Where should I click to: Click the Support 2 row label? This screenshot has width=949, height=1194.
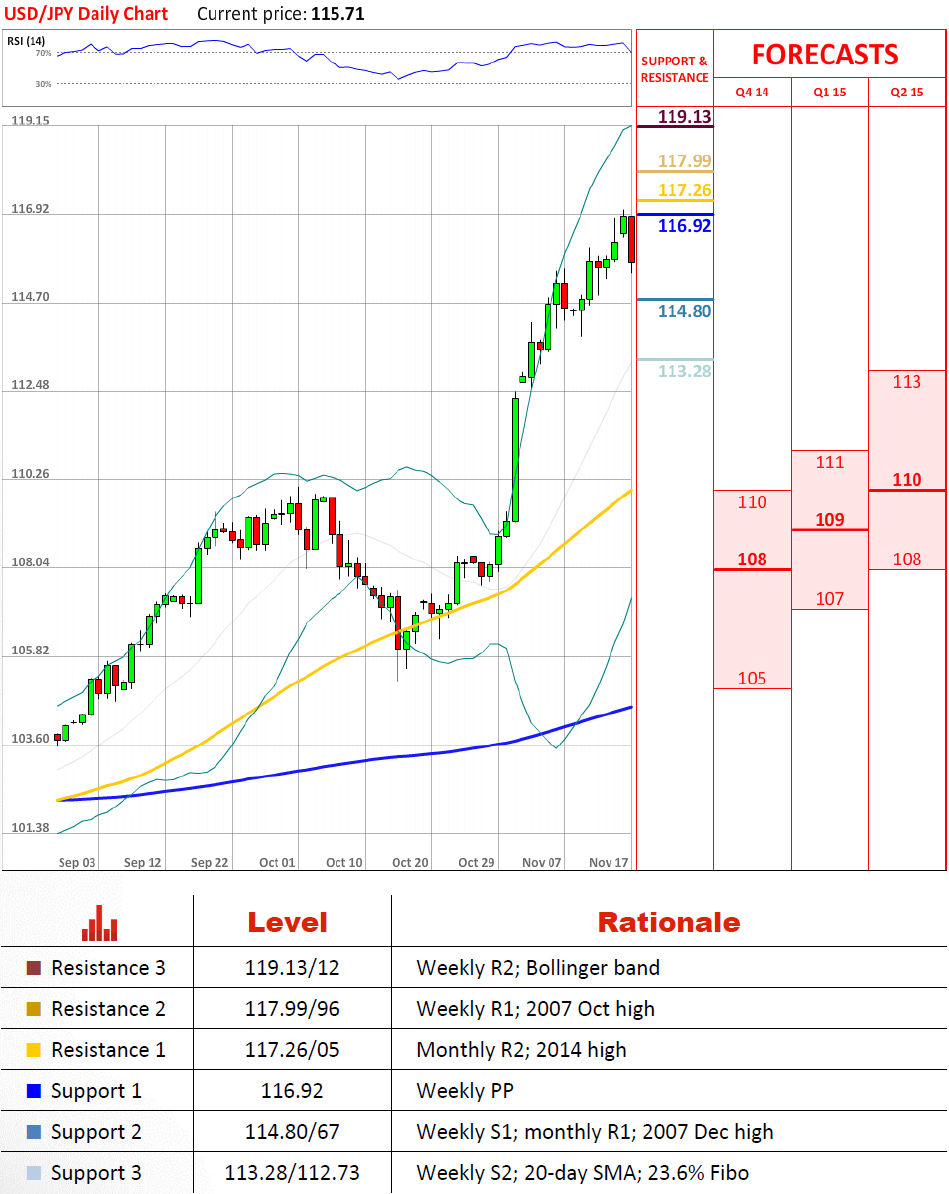tap(96, 1132)
